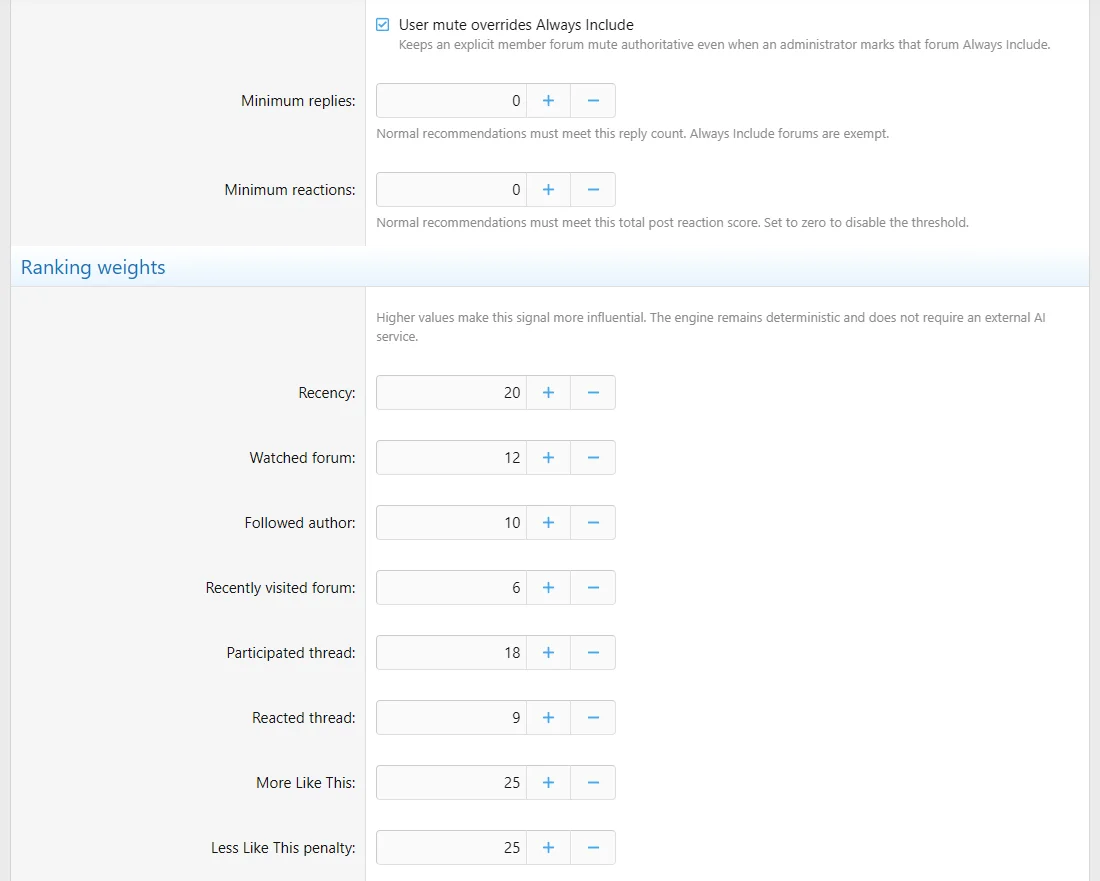1100x881 pixels.
Task: Decrease Minimum replies with minus icon
Action: (x=593, y=100)
